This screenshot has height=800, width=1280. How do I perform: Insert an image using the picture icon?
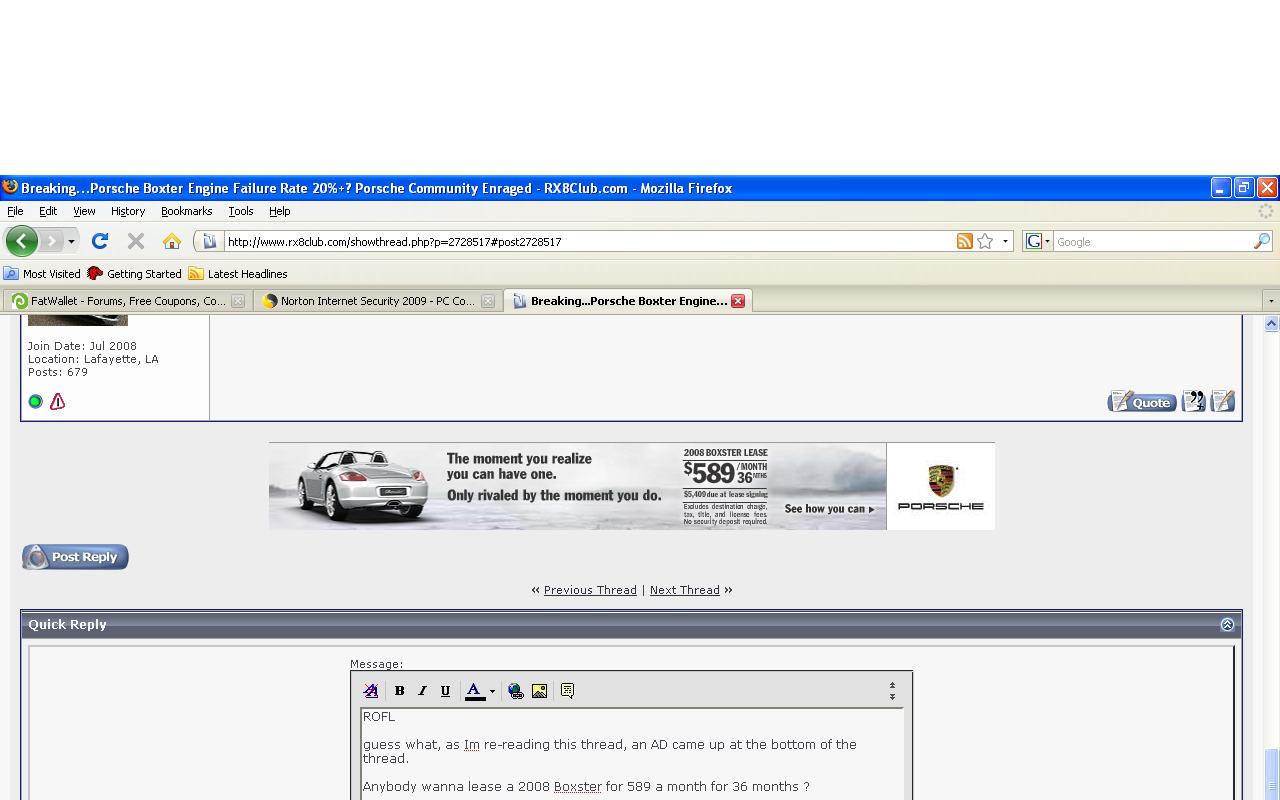[x=539, y=691]
